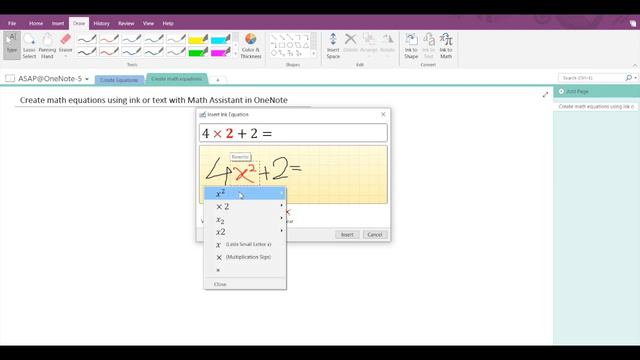Open the History ribbon tab
Image resolution: width=640 pixels, height=360 pixels.
[101, 23]
